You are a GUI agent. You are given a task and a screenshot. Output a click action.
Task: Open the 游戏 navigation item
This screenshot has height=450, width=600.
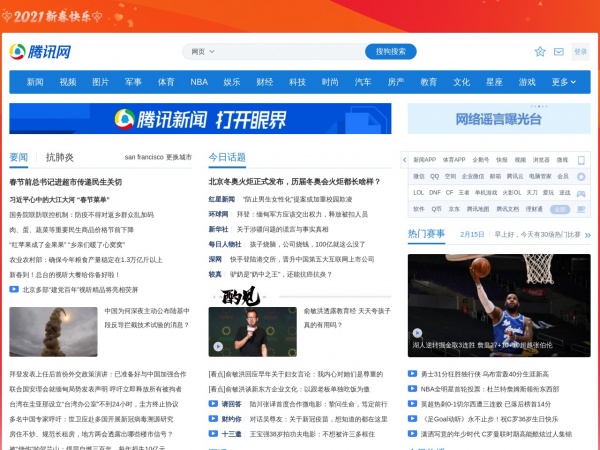[527, 82]
